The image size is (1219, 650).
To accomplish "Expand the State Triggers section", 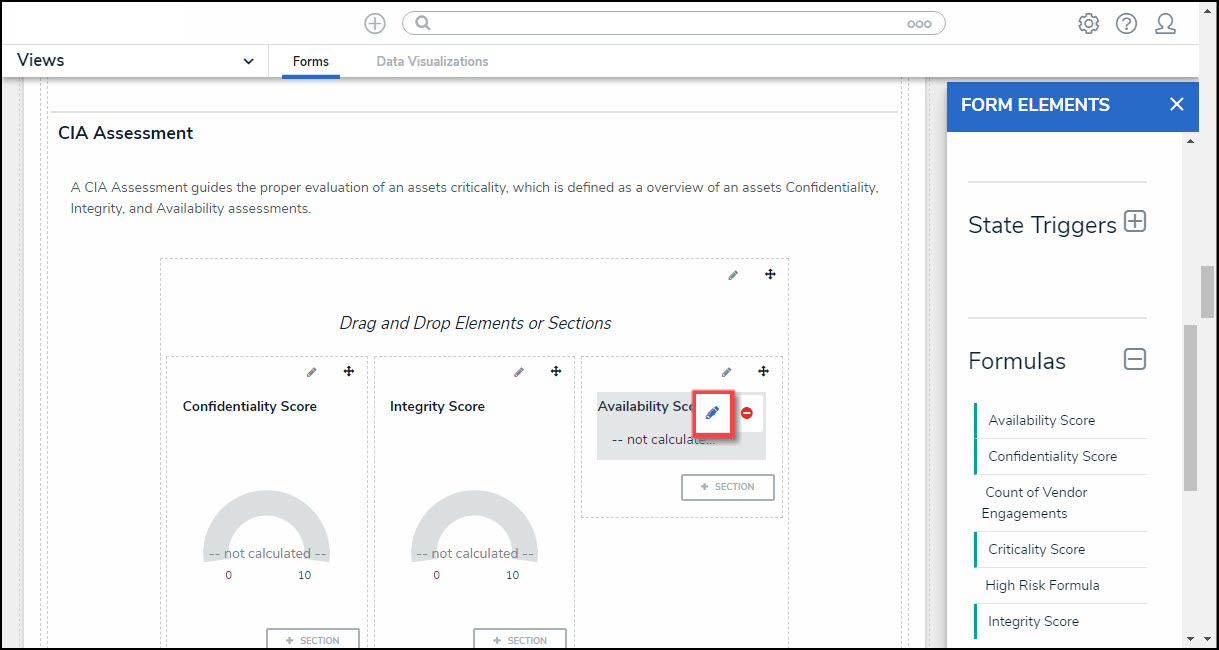I will tap(1135, 222).
